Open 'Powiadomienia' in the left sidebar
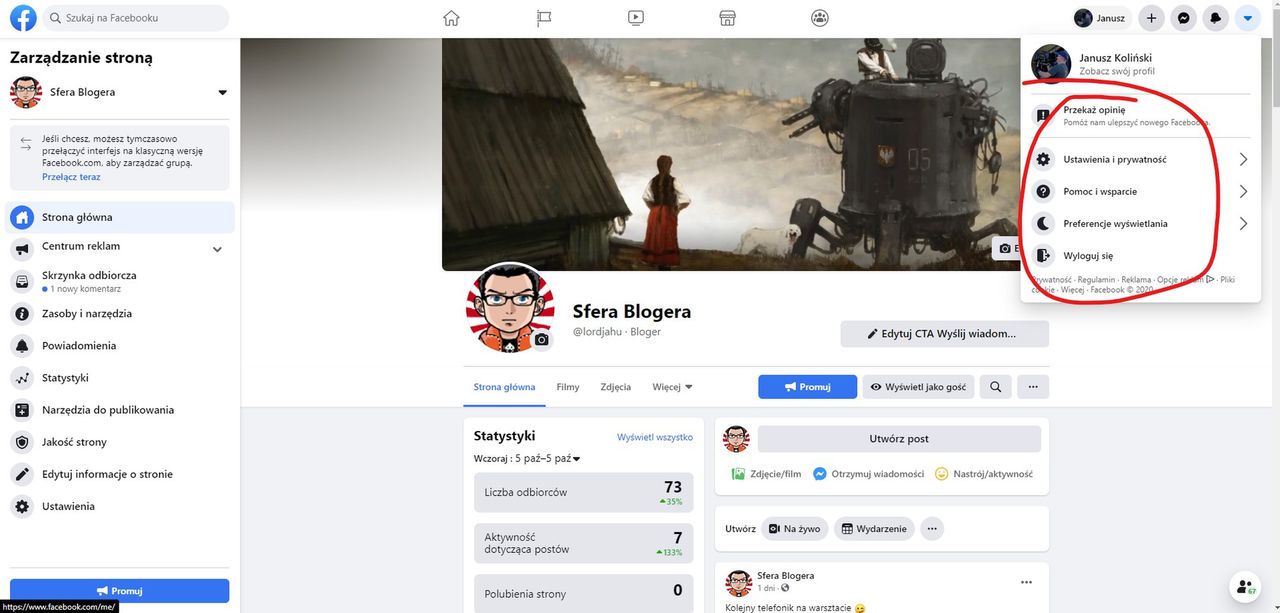Image resolution: width=1280 pixels, height=613 pixels. point(120,346)
